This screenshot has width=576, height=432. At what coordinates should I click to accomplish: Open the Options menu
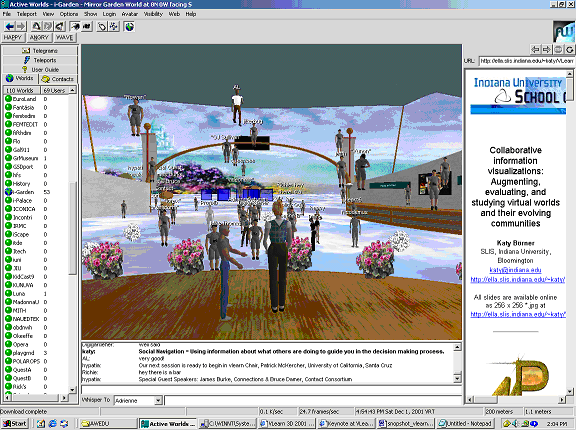[x=69, y=14]
